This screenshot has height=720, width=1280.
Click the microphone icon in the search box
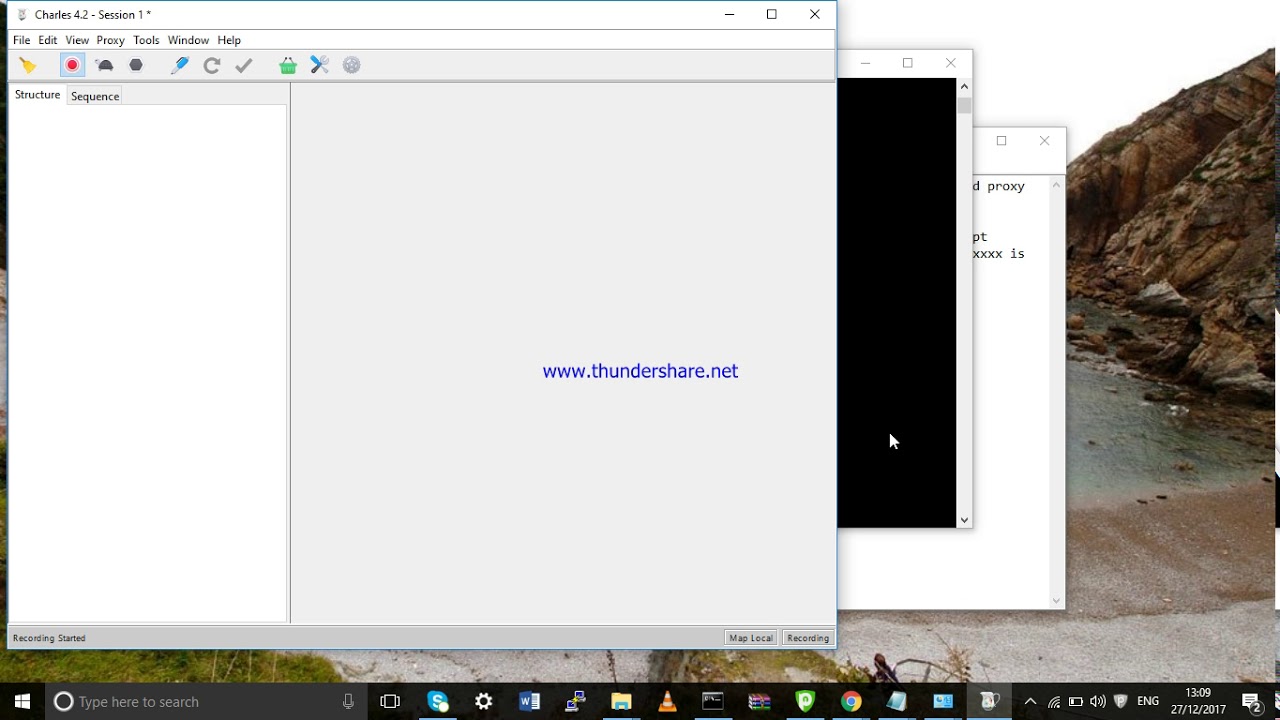(x=348, y=702)
